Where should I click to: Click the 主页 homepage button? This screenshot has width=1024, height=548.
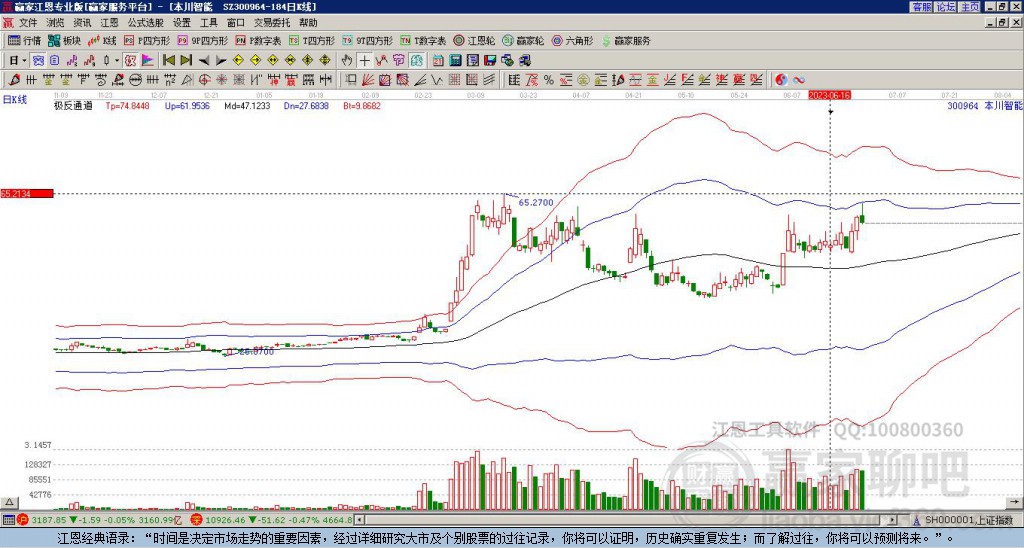[970, 7]
